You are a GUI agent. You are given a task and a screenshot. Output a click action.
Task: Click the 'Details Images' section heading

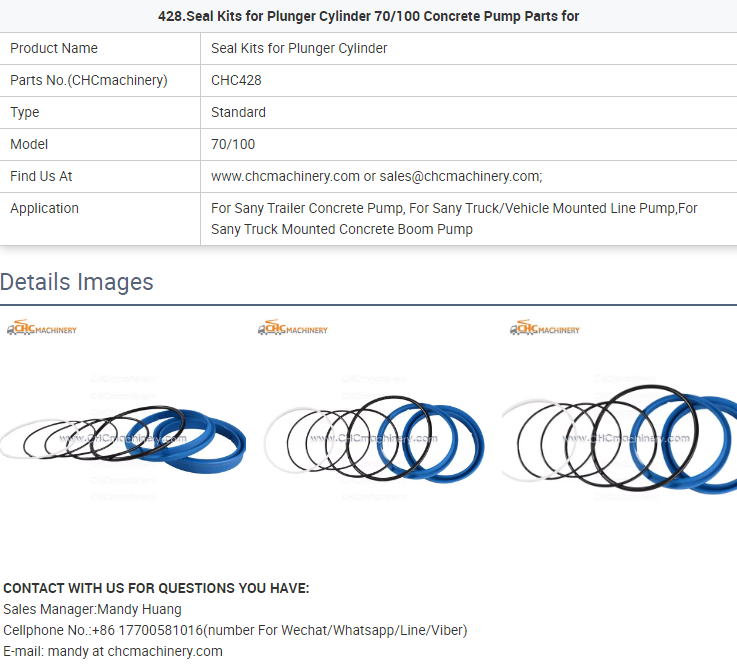[x=77, y=282]
